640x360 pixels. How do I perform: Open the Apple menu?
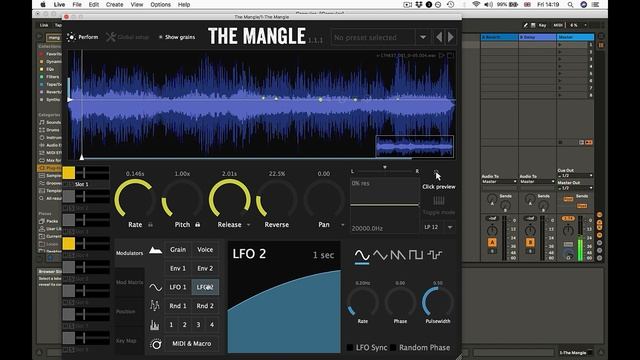point(43,4)
